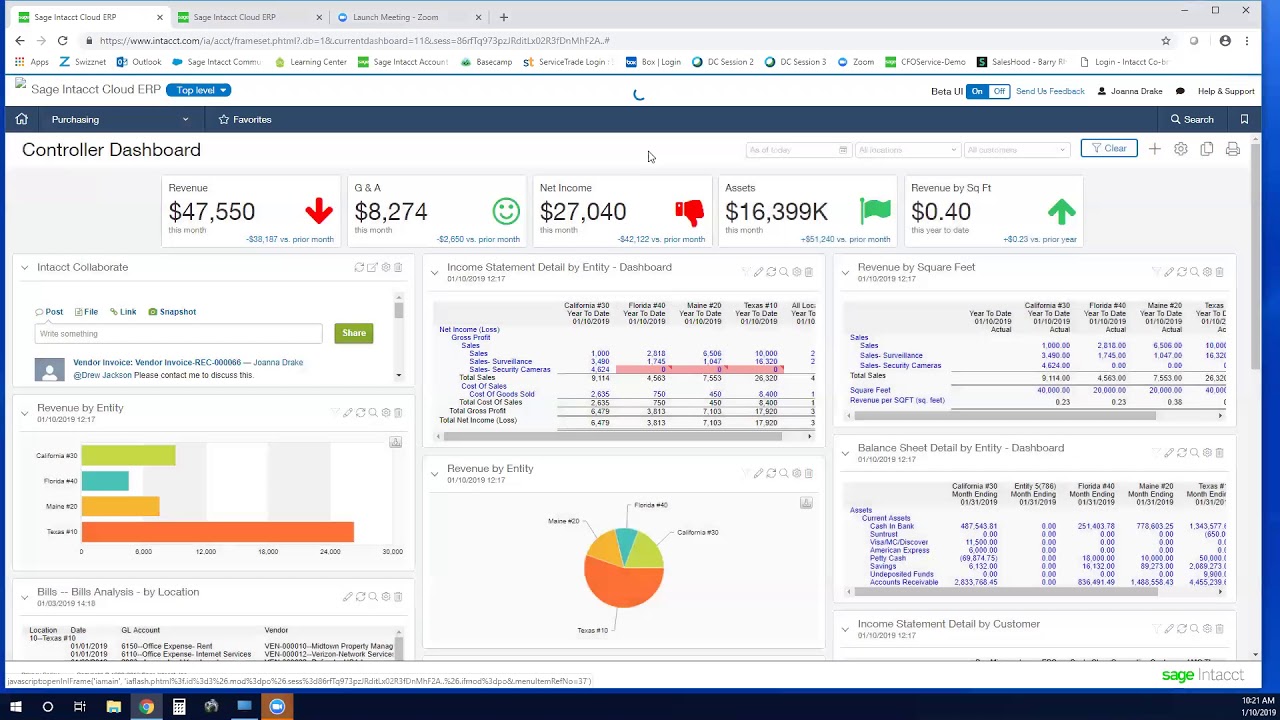
Task: Click the green Share button
Action: click(x=354, y=333)
